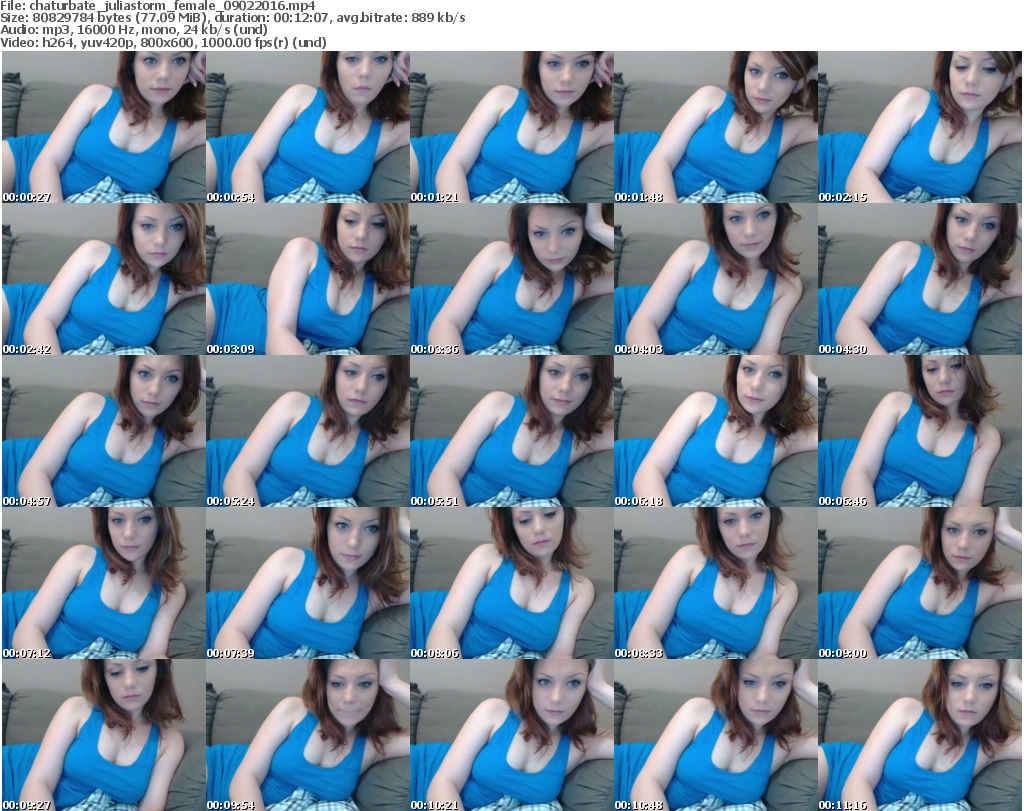The width and height of the screenshot is (1024, 811).
Task: Choose the frame timestamped 00:04:03
Action: tap(716, 279)
